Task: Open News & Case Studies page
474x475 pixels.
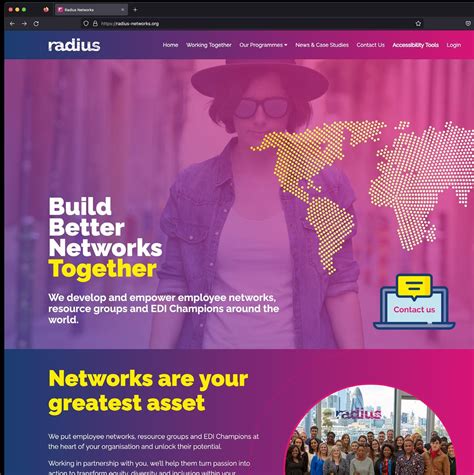Action: tap(322, 45)
